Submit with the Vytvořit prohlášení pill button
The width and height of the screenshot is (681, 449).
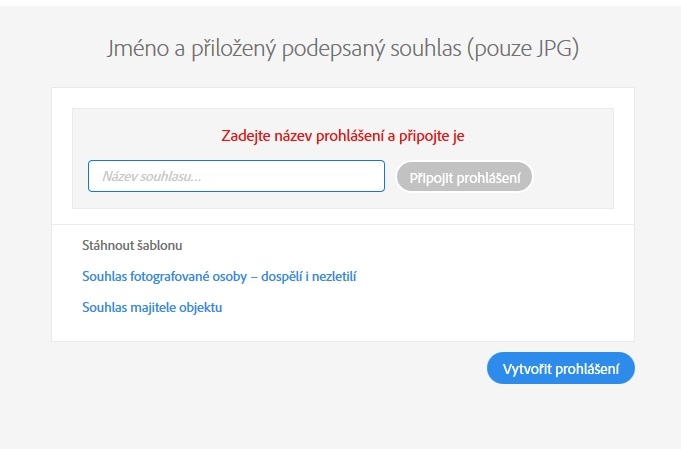click(x=560, y=368)
